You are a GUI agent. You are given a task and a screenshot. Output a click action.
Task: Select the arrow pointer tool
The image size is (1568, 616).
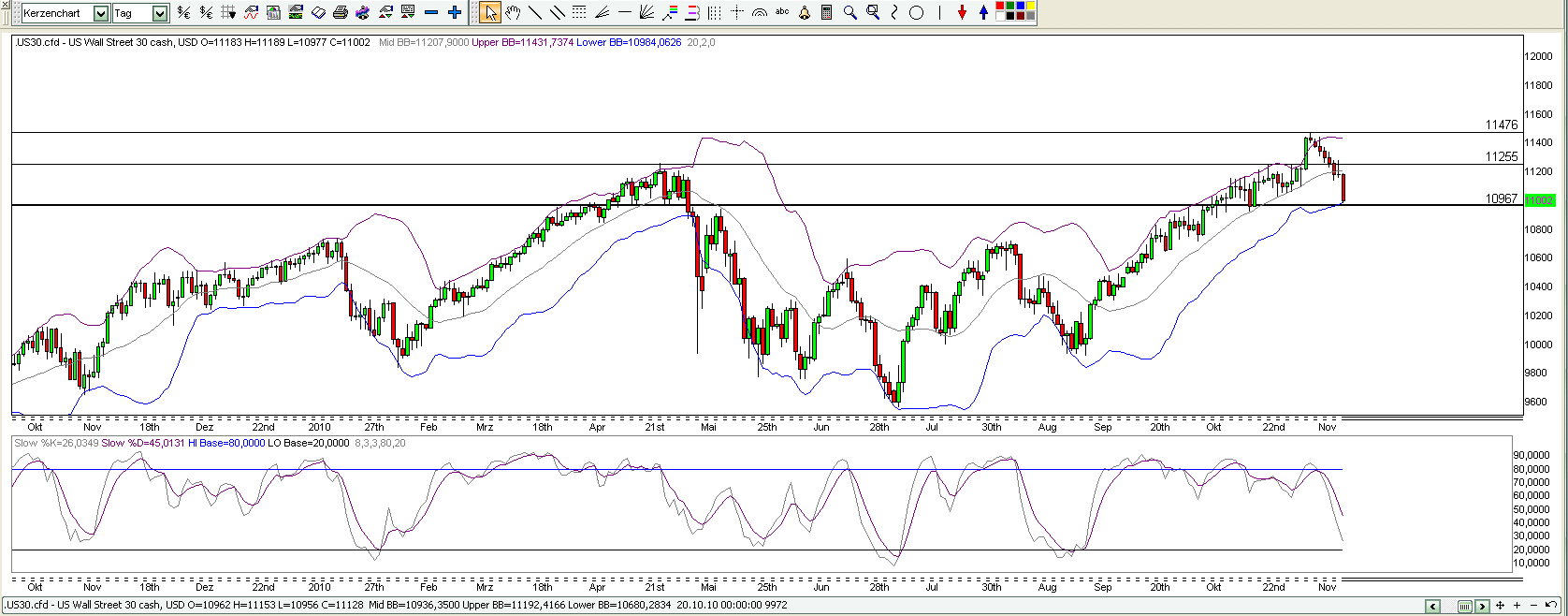click(x=490, y=12)
